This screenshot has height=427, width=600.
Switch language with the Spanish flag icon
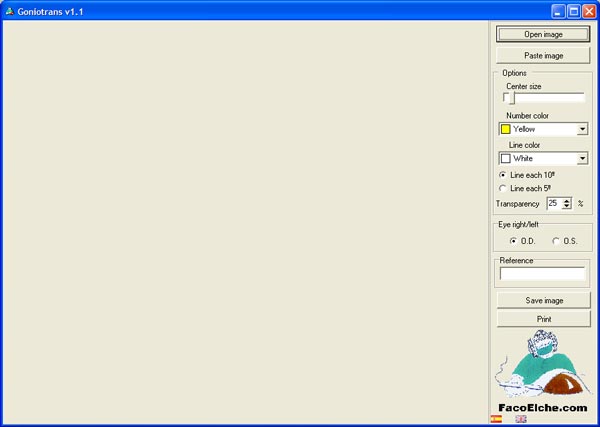pos(496,419)
